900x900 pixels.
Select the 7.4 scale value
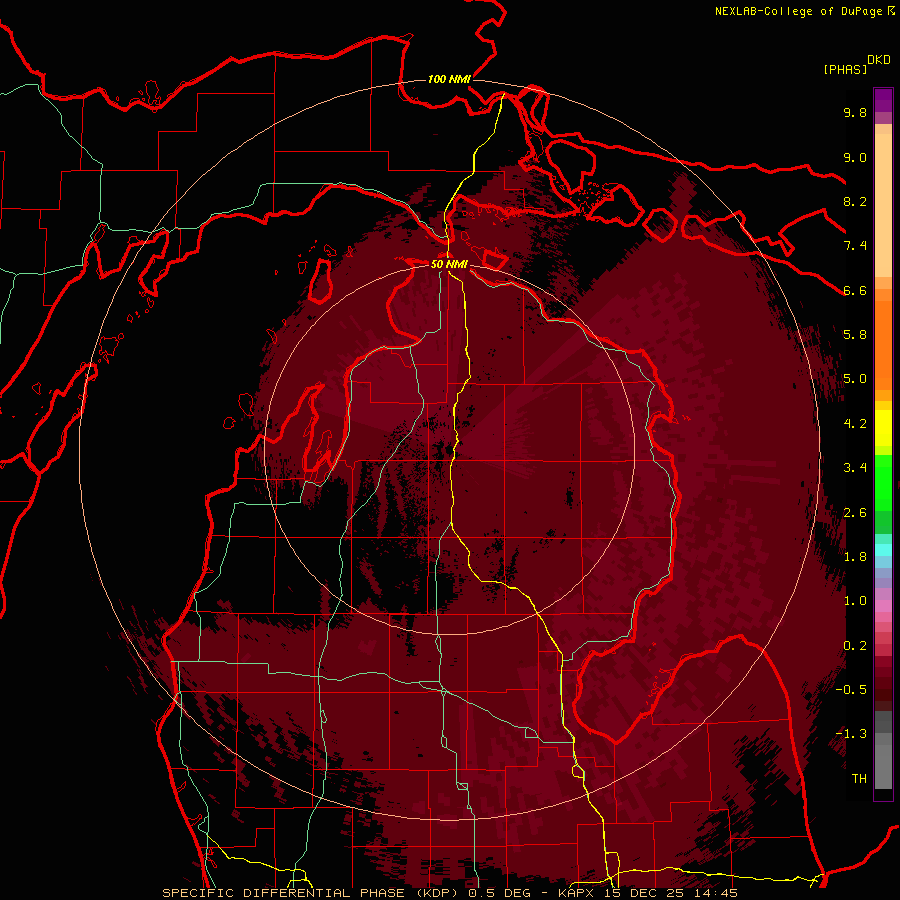[x=855, y=246]
